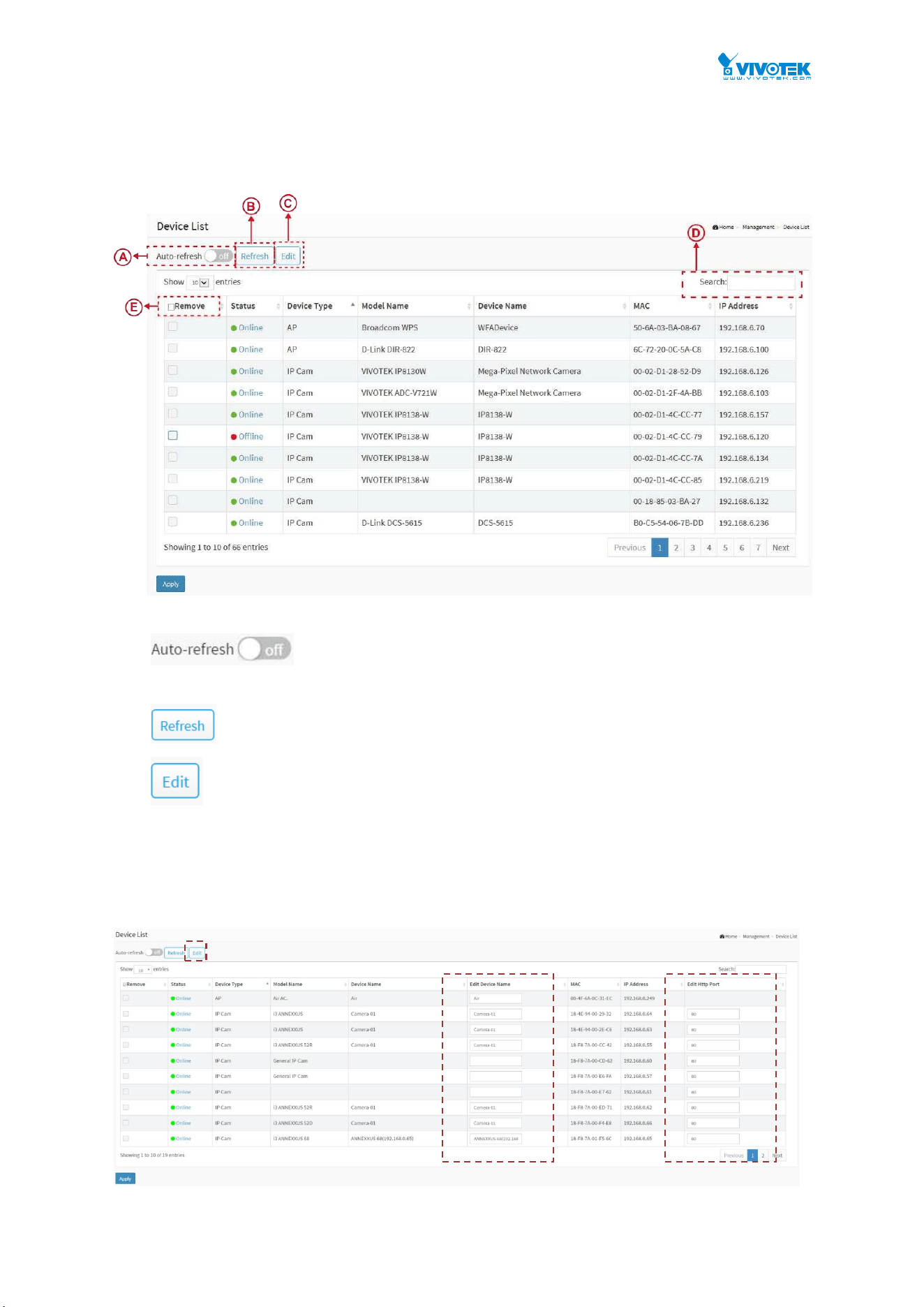Click IP address 192.168.6.100
This screenshot has height=1307, width=924.
(743, 350)
